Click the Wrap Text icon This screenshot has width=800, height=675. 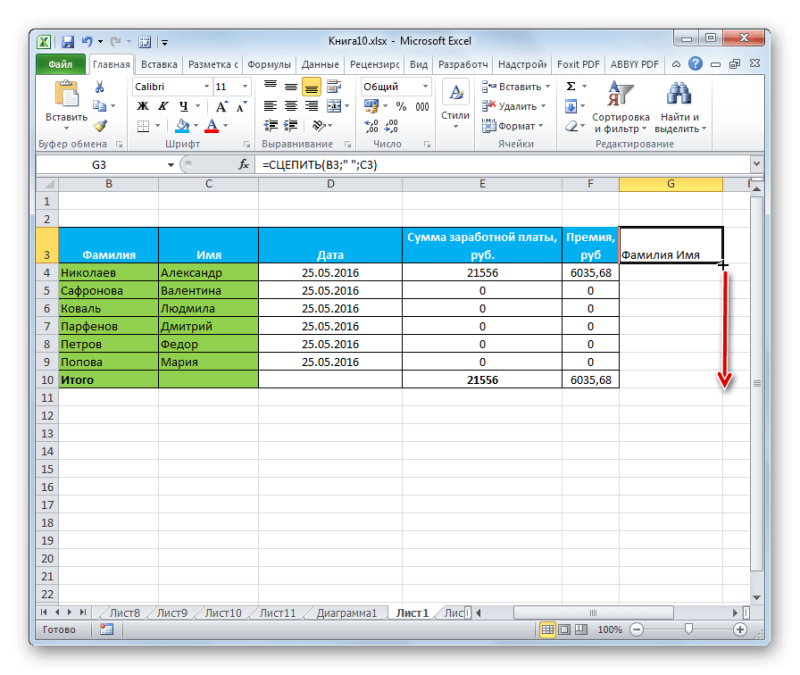click(334, 87)
